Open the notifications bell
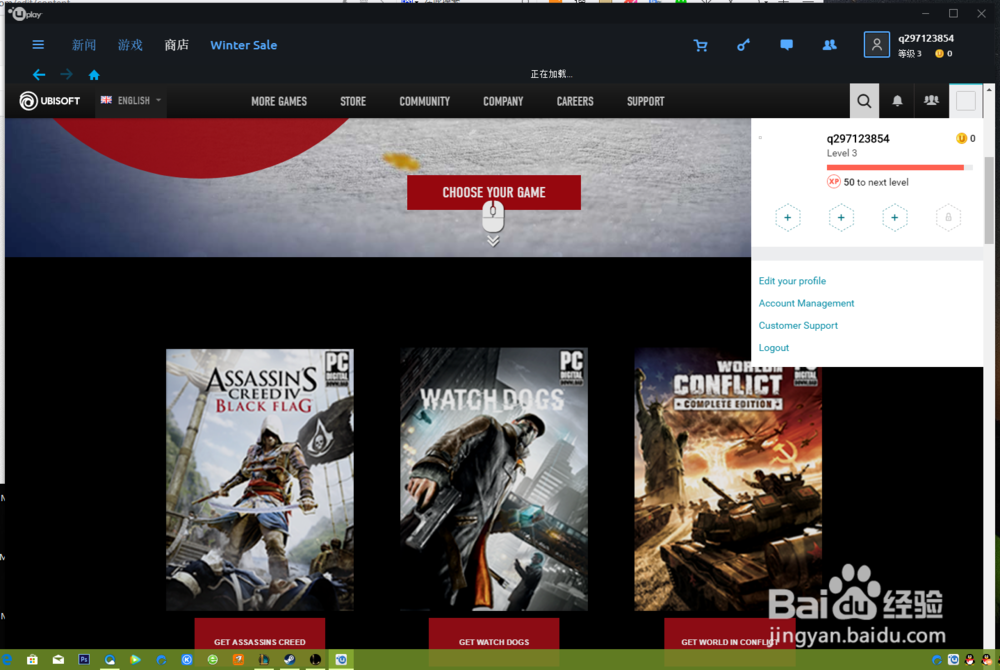The image size is (1000, 670). 897,101
